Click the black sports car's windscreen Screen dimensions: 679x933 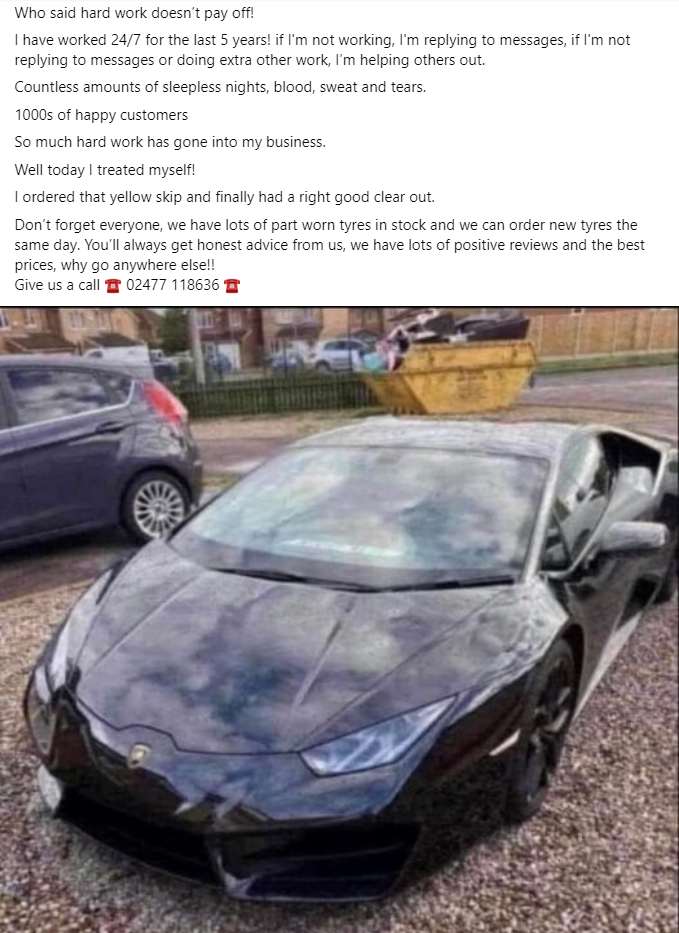coord(363,512)
